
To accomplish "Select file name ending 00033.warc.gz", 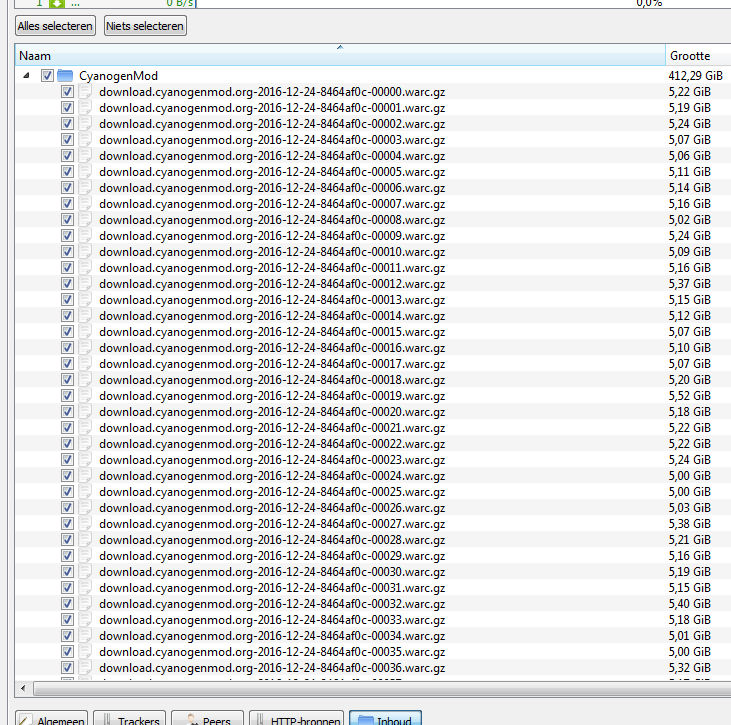I will [272, 620].
